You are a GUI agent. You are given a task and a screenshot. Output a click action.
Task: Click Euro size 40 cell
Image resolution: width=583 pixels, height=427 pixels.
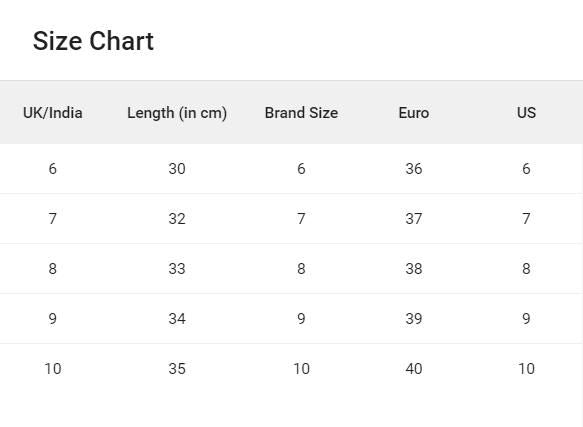tap(414, 369)
